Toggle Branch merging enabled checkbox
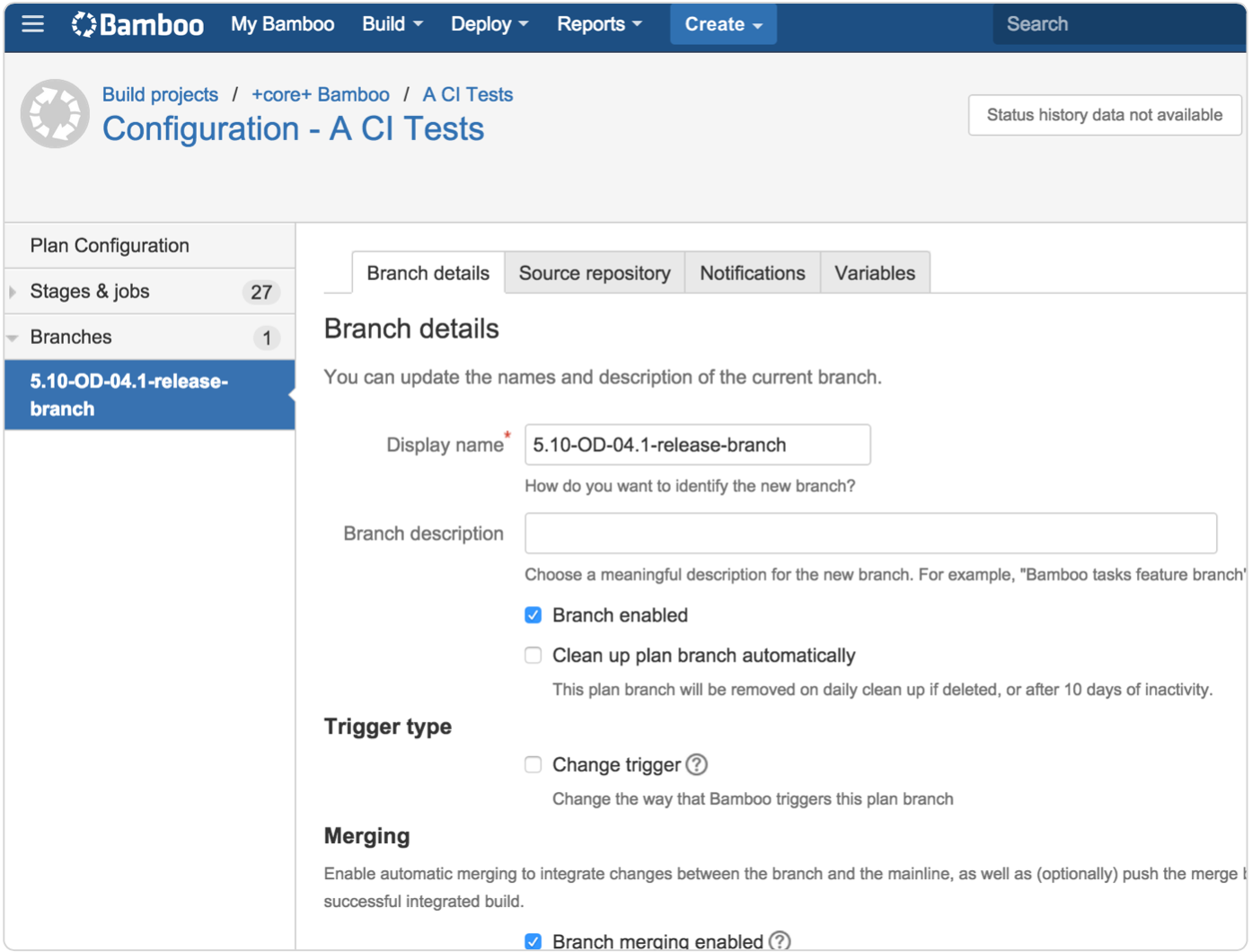The width and height of the screenshot is (1252, 952). tap(533, 941)
